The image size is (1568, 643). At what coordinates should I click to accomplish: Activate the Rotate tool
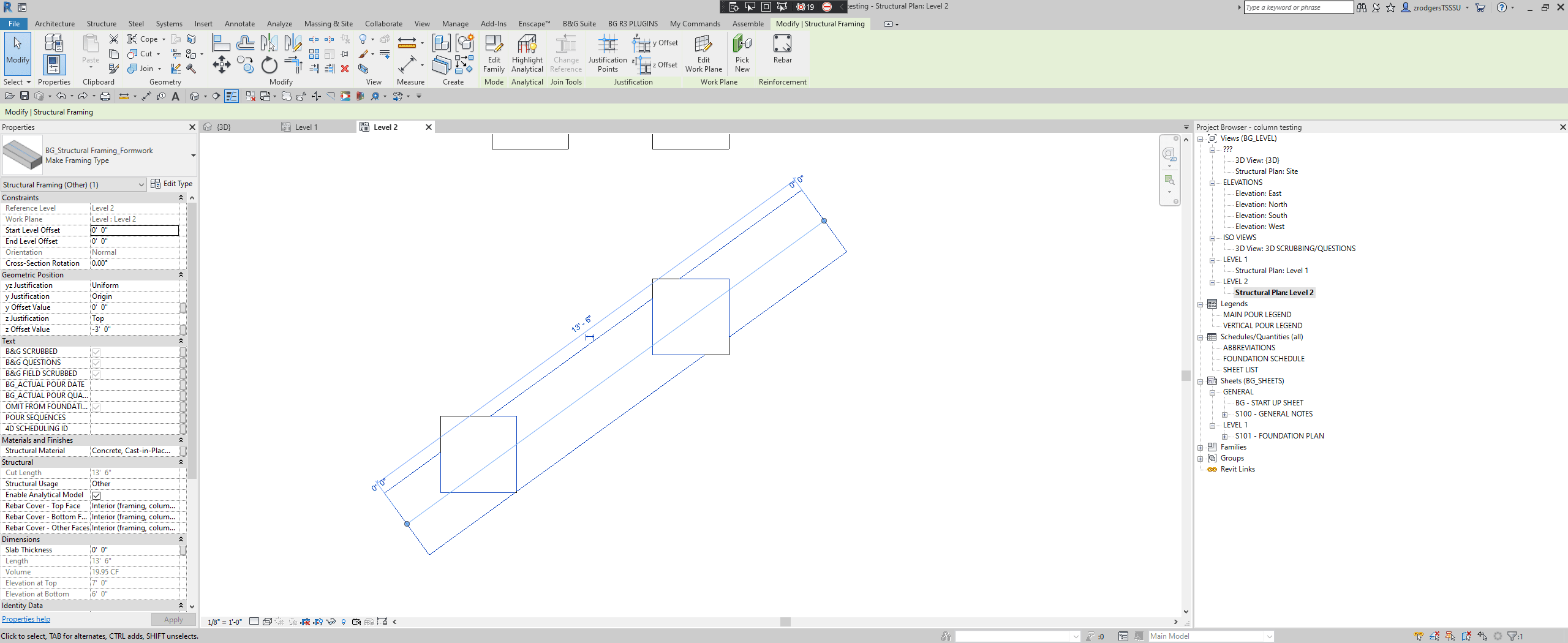(269, 65)
